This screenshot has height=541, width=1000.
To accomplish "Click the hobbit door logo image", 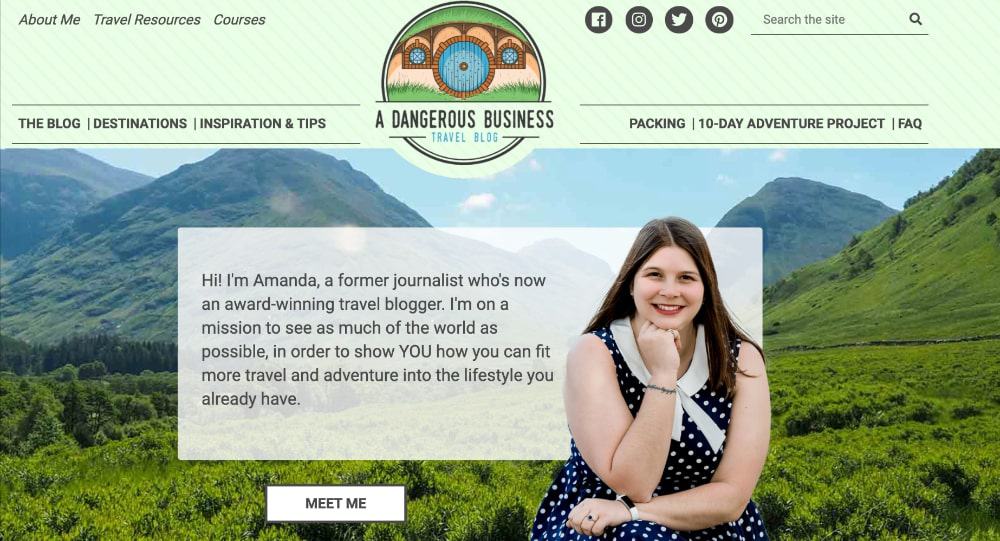I will tap(464, 52).
